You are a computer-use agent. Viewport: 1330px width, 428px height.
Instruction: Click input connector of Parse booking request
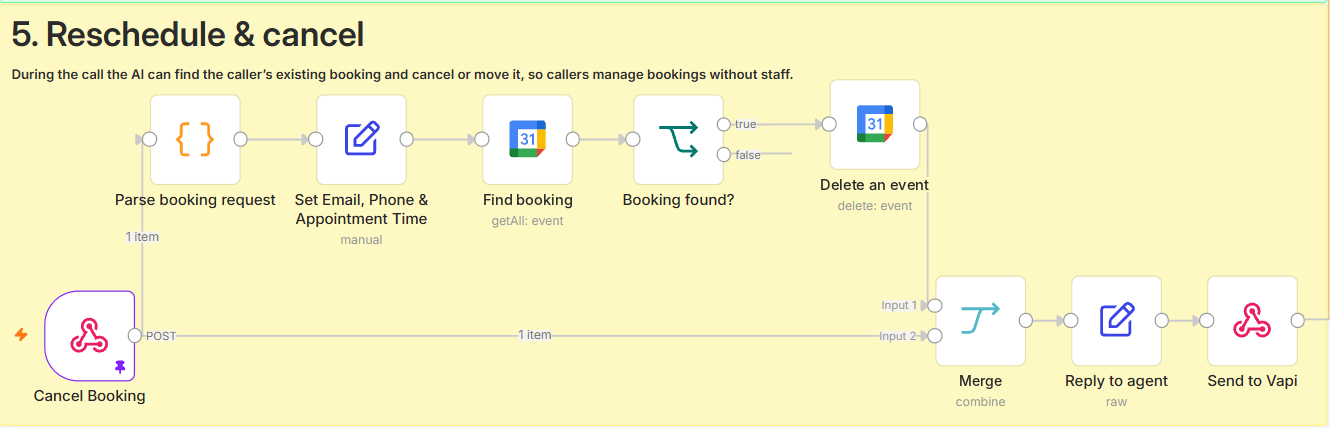pos(149,139)
